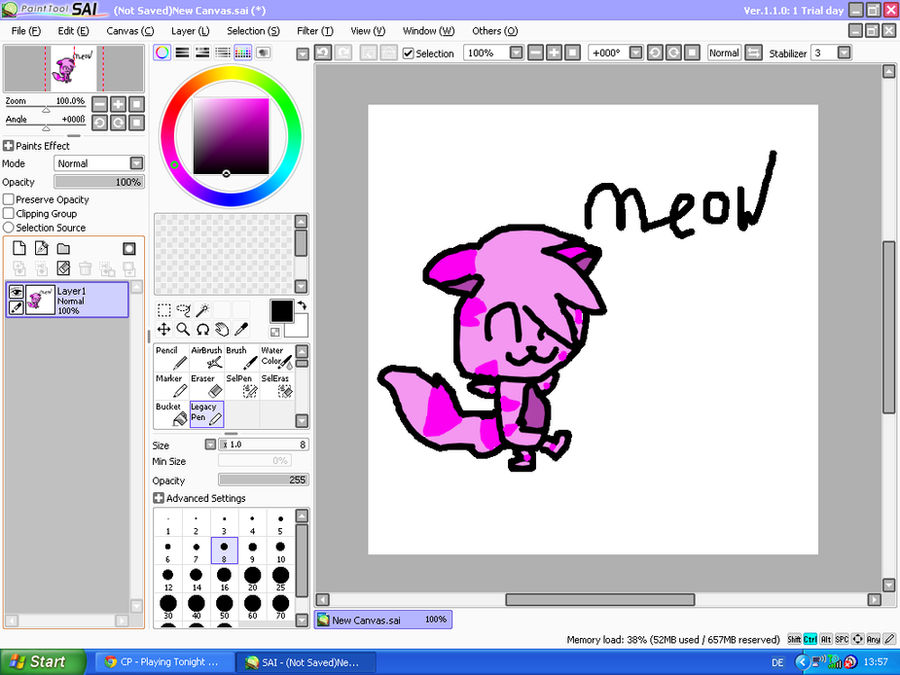Click the navigator thumbnail preview
Image resolution: width=900 pixels, height=675 pixels.
click(74, 68)
